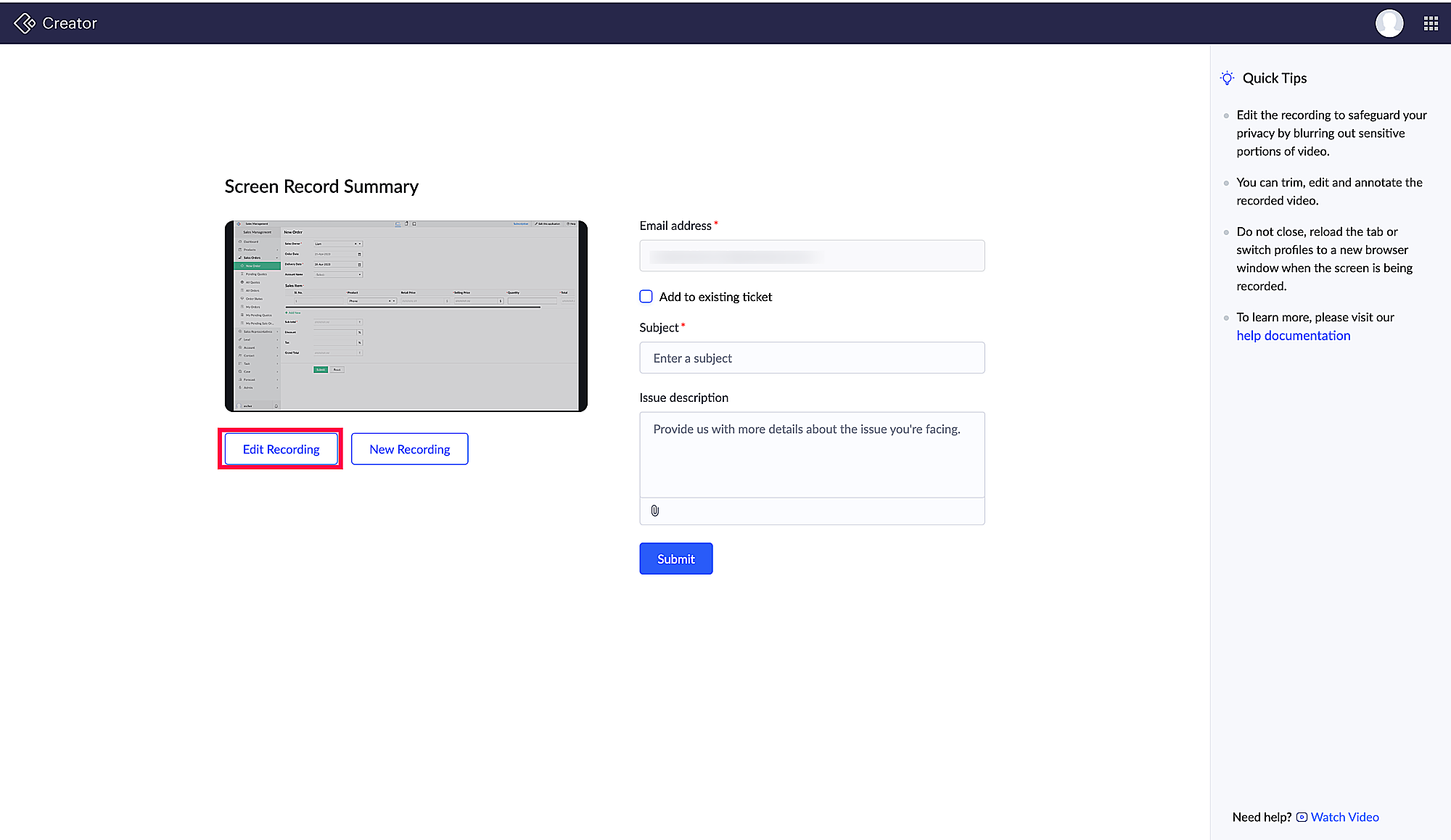The width and height of the screenshot is (1451, 840).
Task: Submit the screen record form
Action: click(x=675, y=559)
